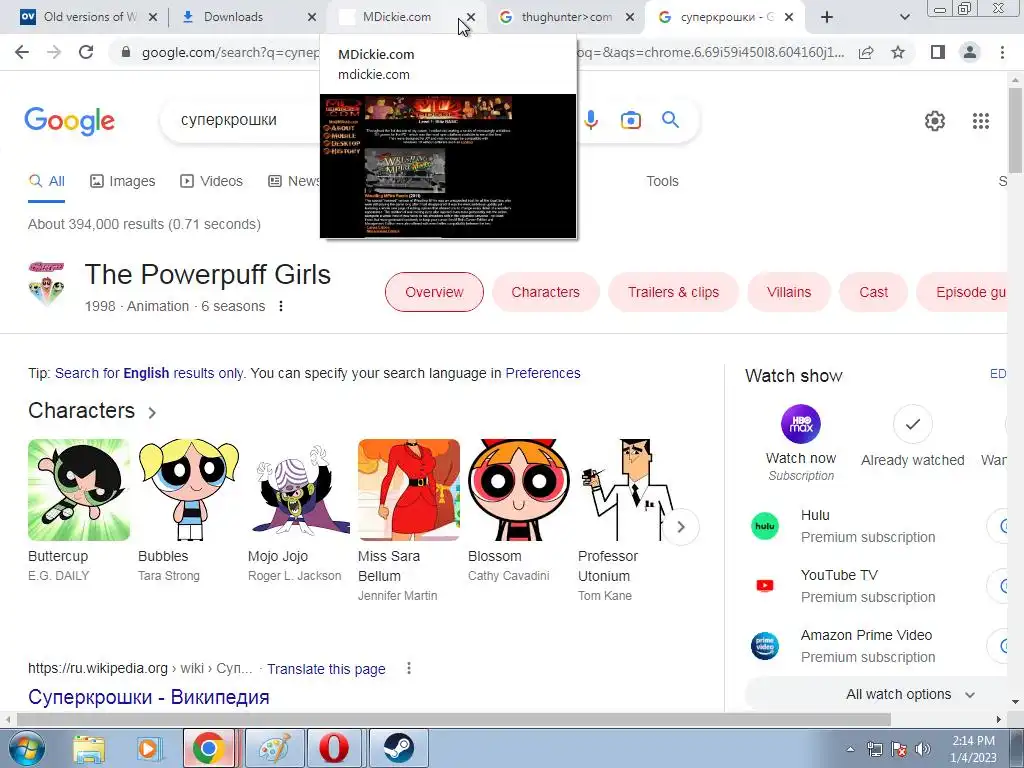Select the Villains chip
Viewport: 1024px width, 768px height.
(789, 292)
